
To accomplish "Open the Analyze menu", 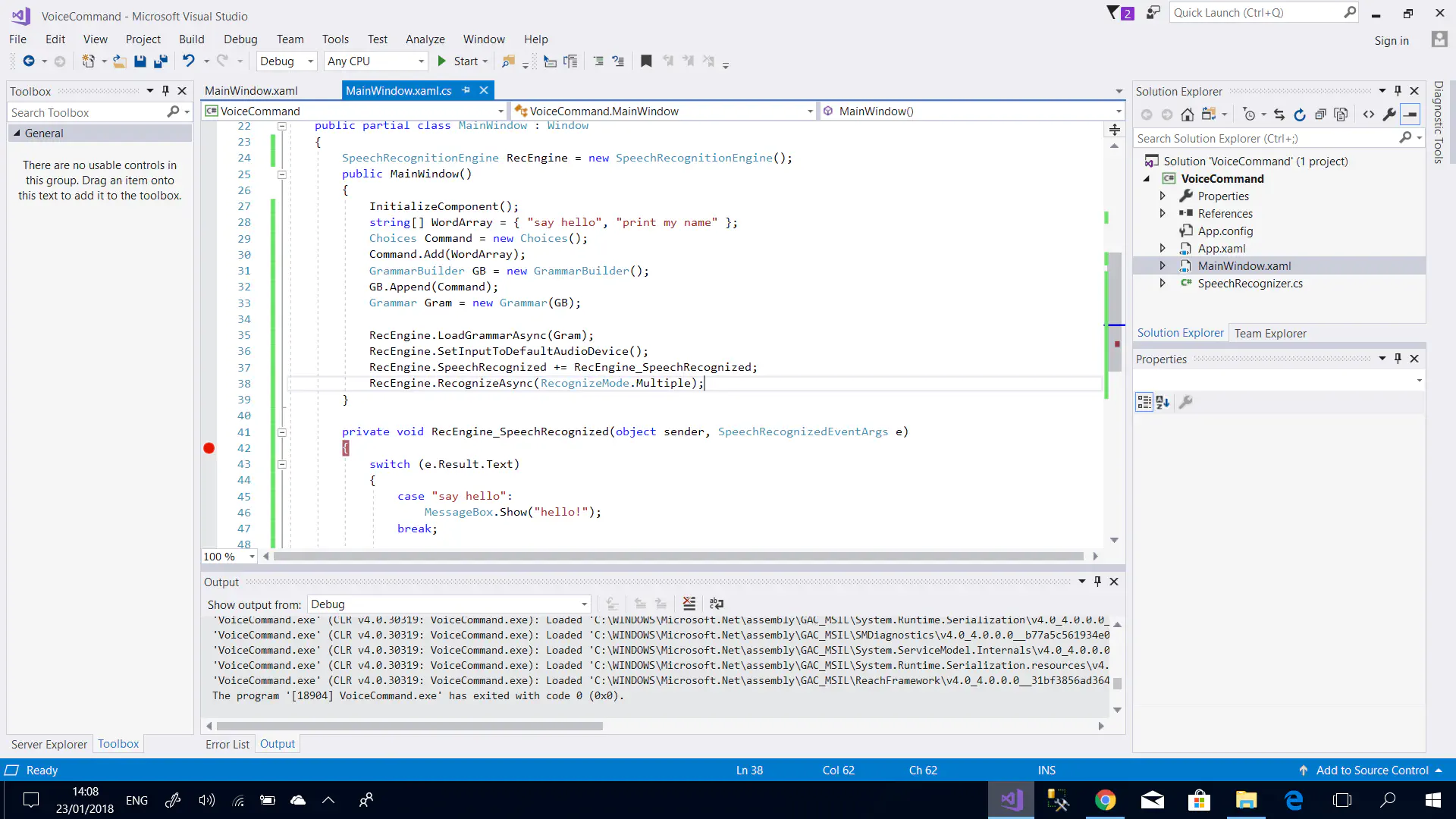I will point(425,39).
